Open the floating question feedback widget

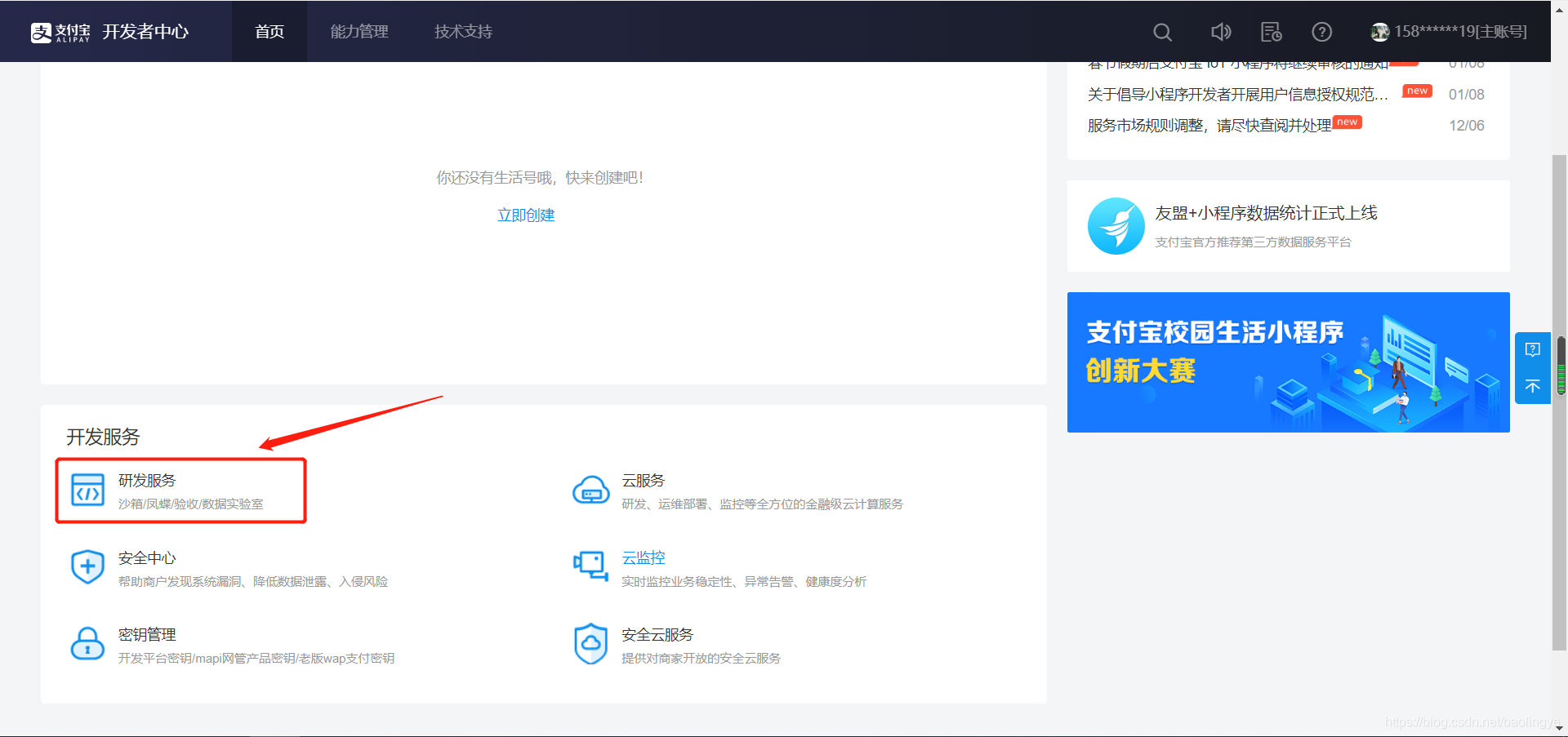[1533, 349]
